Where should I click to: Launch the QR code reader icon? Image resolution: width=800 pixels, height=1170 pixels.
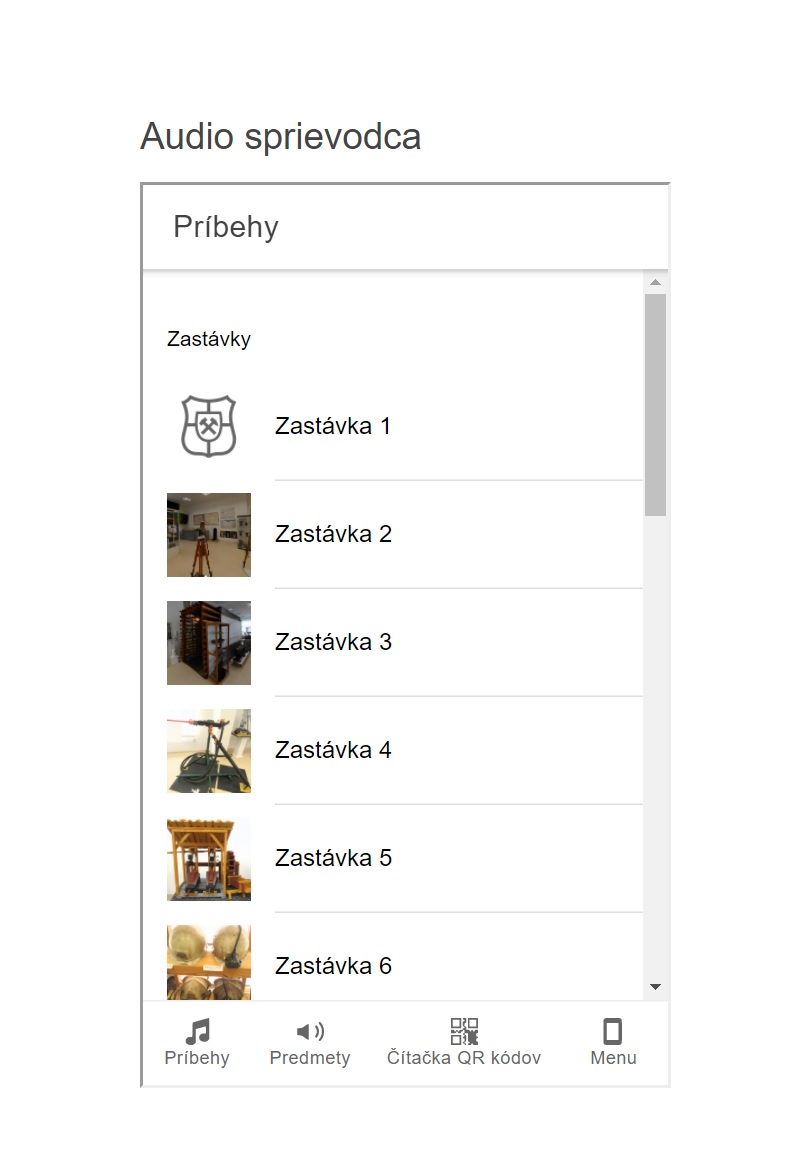[x=463, y=1031]
